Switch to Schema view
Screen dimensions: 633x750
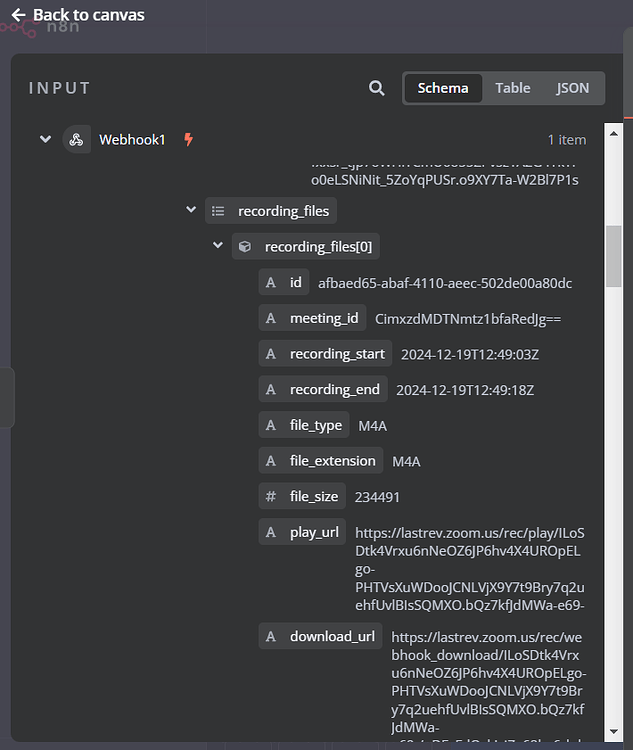(x=443, y=88)
